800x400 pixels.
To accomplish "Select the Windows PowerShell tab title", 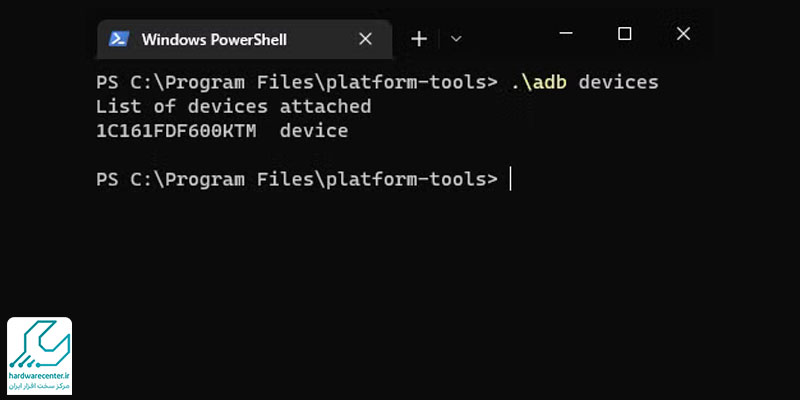I will click(x=214, y=39).
